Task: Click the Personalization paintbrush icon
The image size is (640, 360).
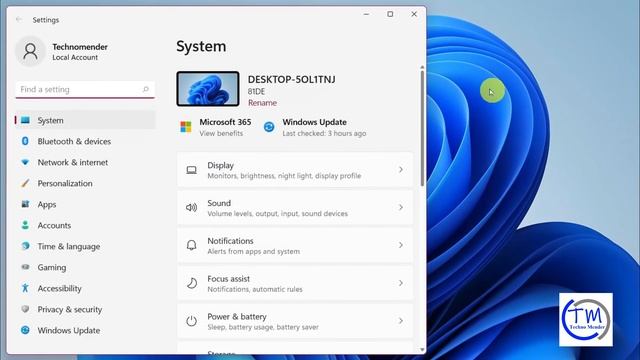Action: pyautogui.click(x=25, y=183)
